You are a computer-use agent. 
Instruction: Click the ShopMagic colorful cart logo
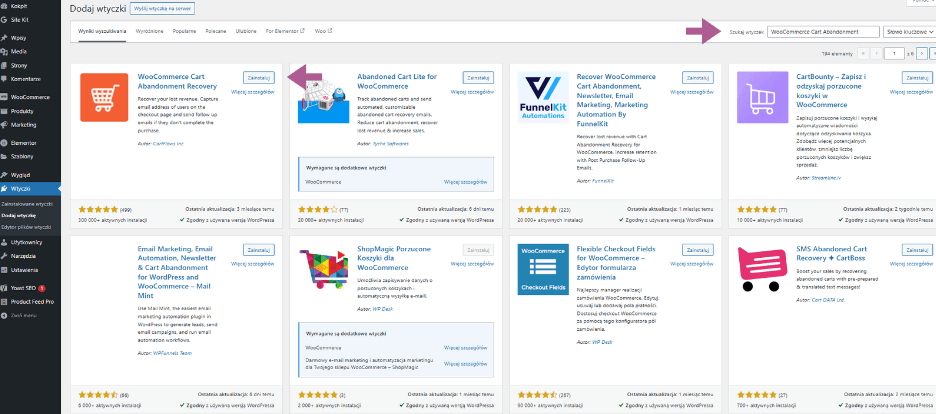pos(324,270)
